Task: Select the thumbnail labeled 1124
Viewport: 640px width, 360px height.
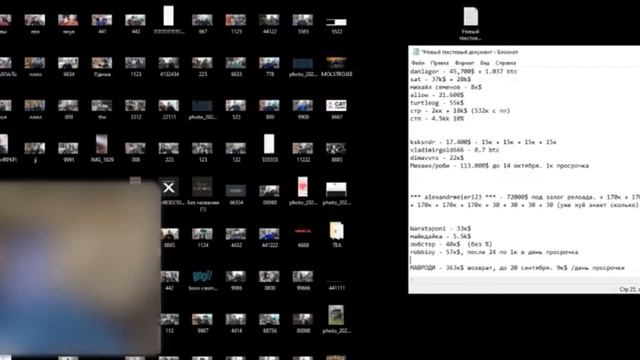Action: 202,238
